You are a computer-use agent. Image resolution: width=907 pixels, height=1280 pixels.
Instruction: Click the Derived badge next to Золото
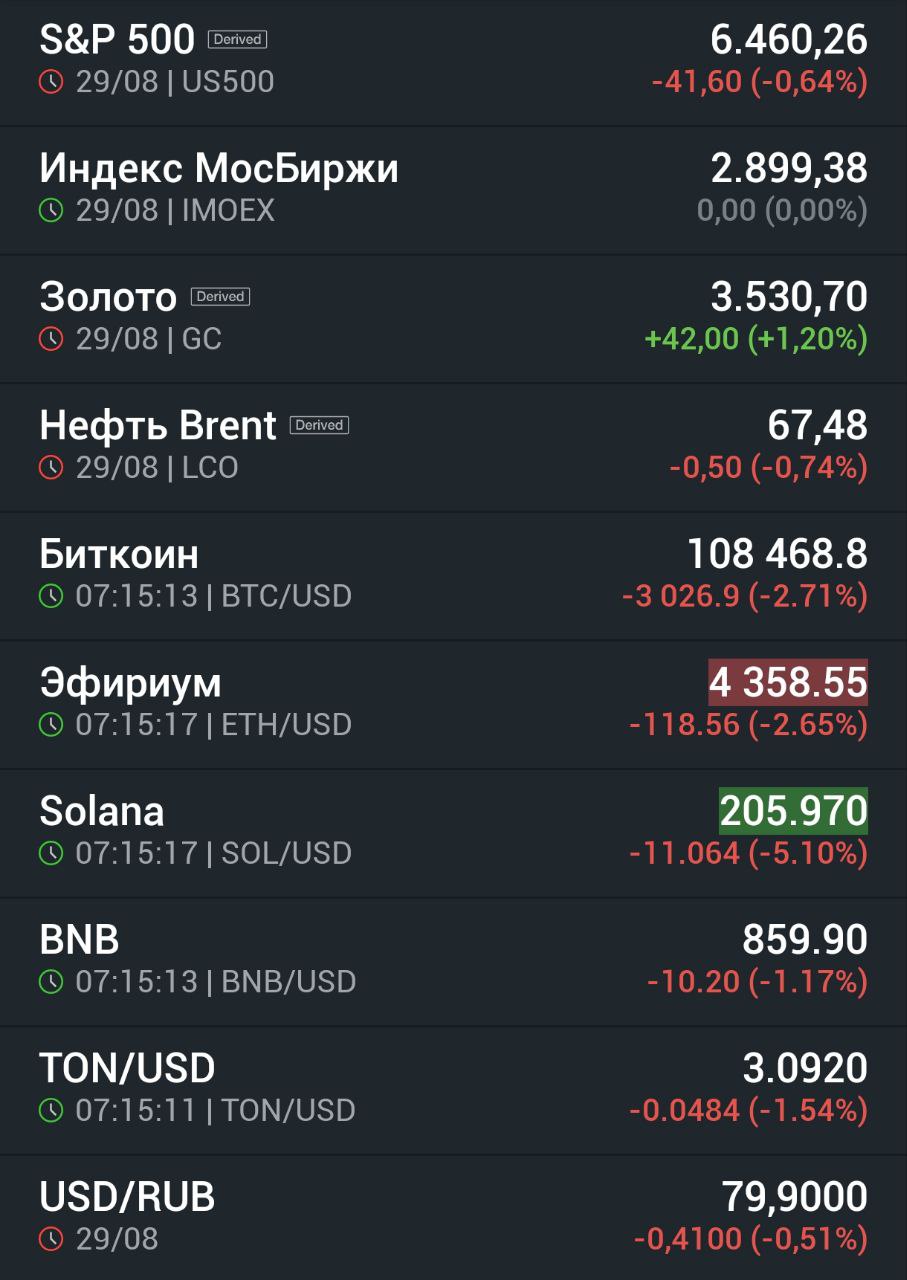pos(220,297)
